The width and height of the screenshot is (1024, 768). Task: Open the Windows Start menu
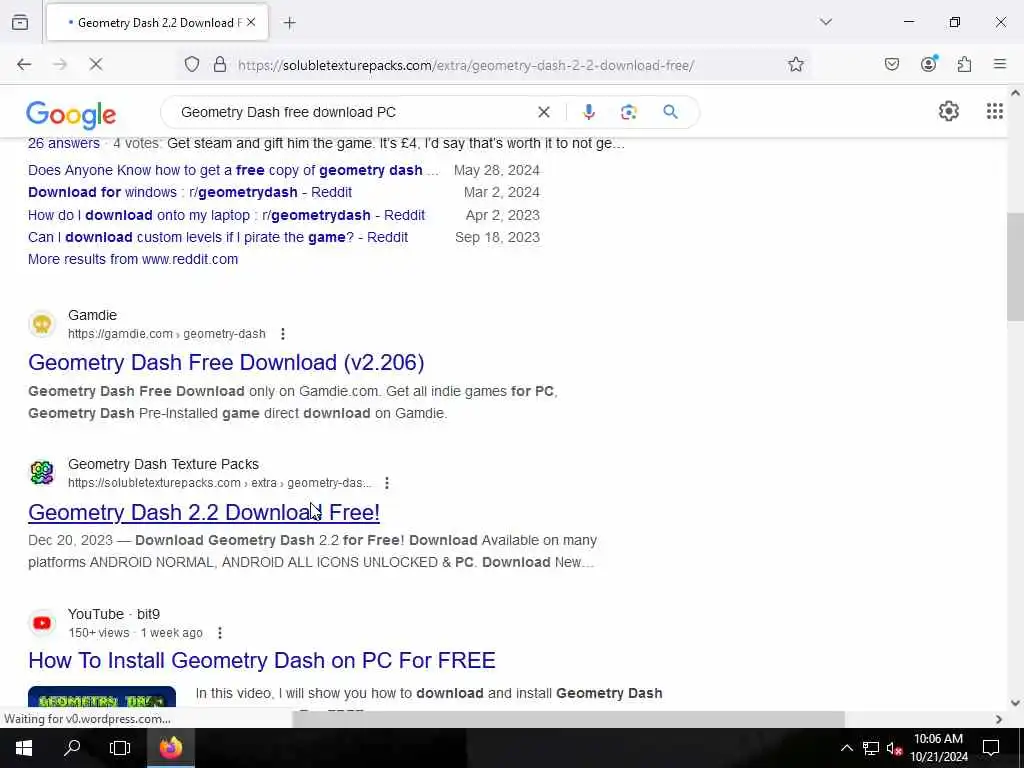(x=24, y=748)
